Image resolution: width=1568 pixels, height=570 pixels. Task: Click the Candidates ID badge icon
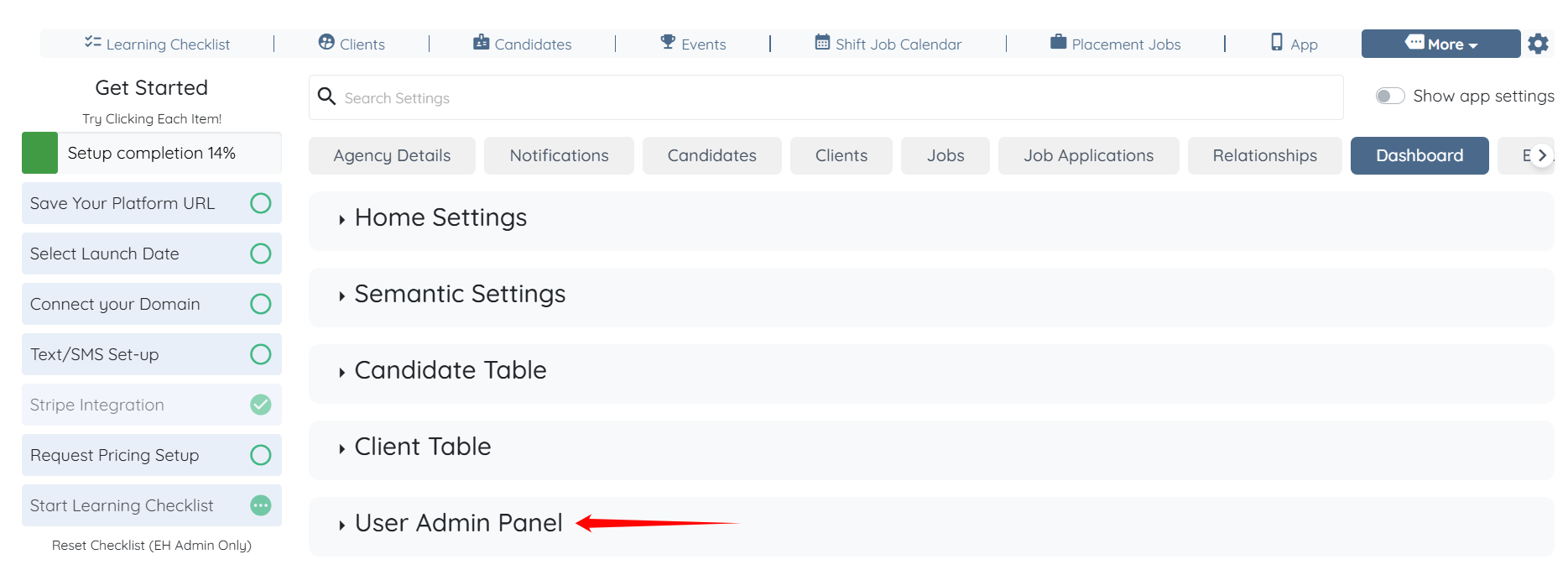[x=481, y=43]
